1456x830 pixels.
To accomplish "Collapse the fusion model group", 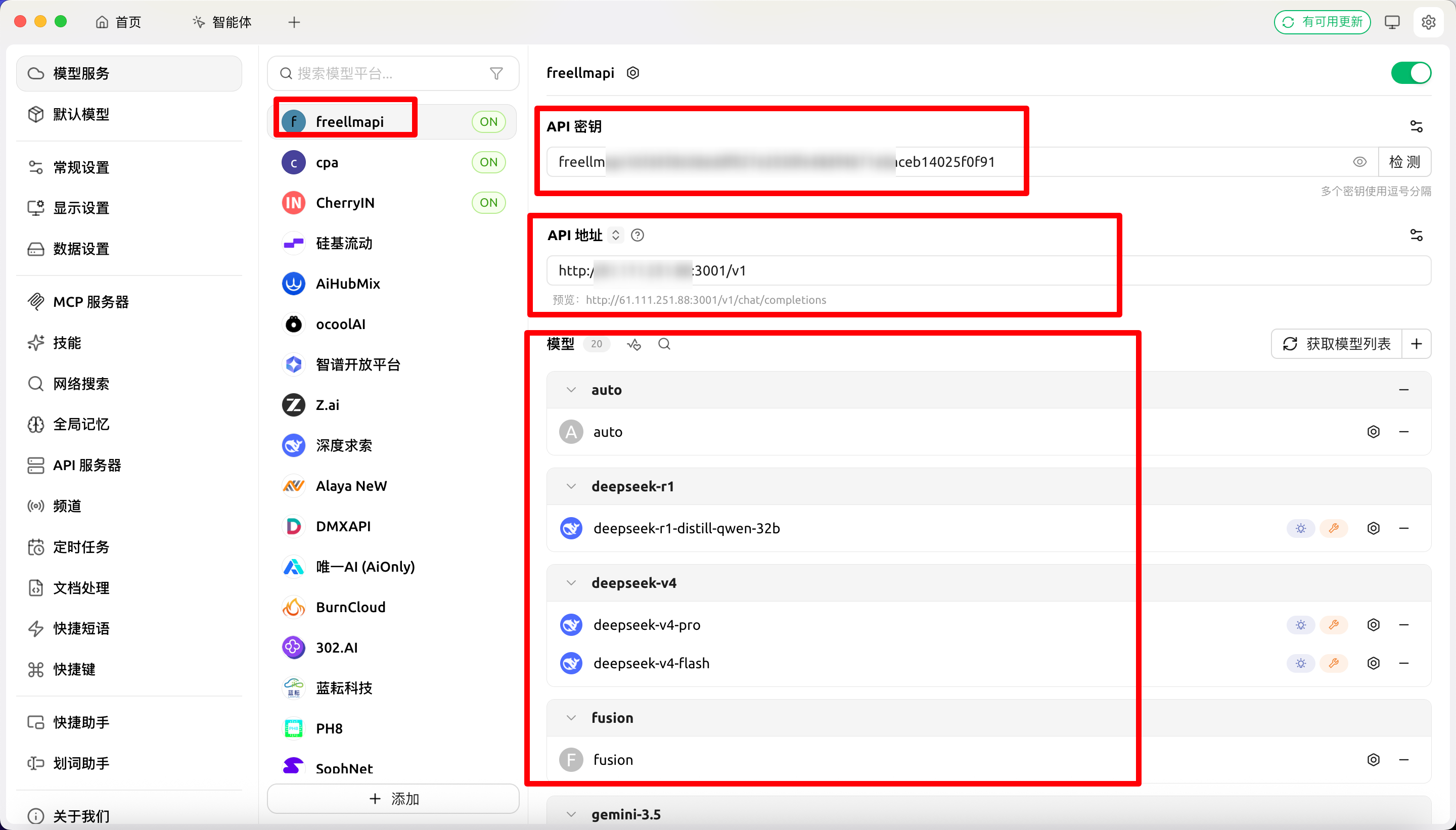I will click(x=571, y=718).
